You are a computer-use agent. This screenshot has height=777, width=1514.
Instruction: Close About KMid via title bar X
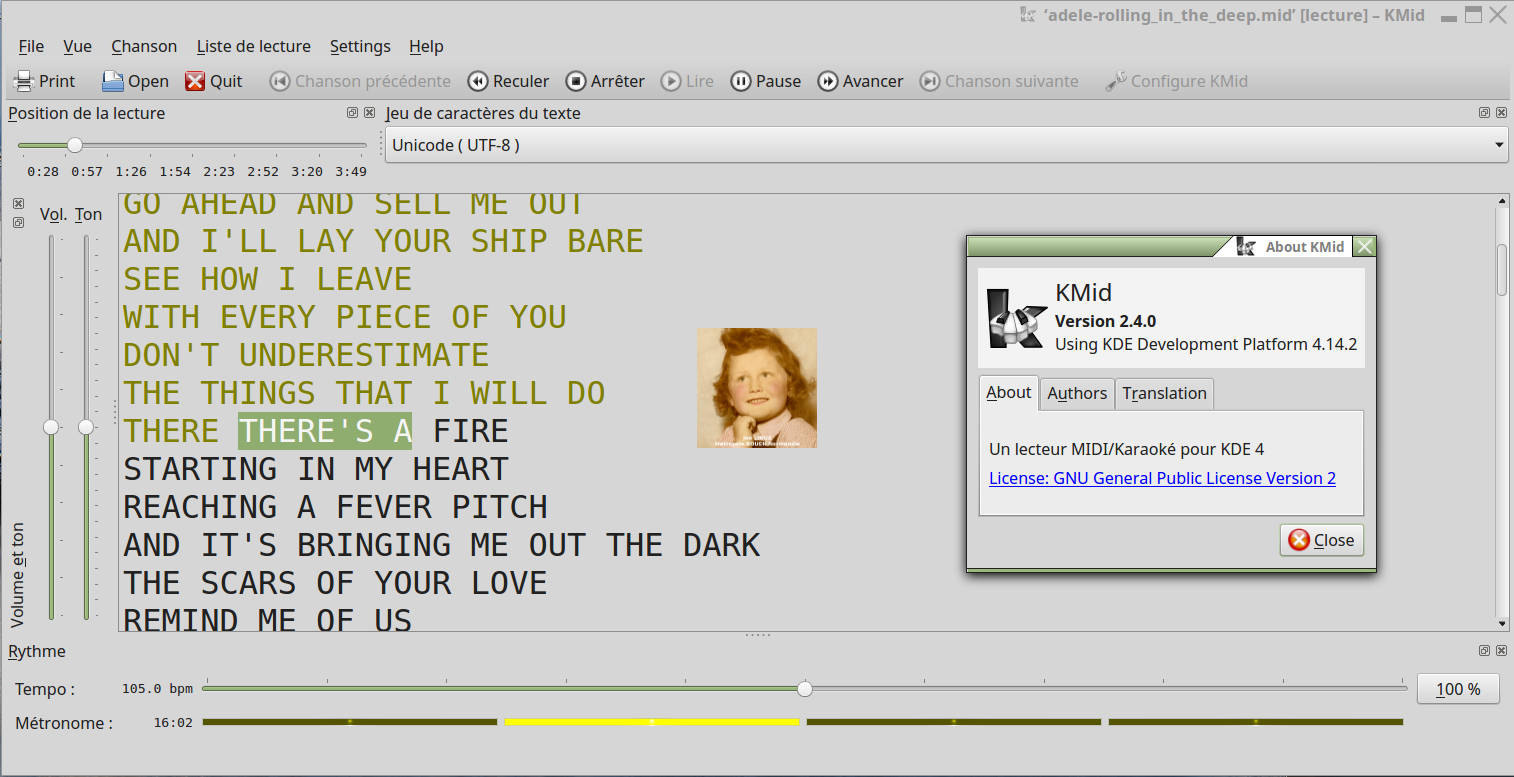[x=1364, y=247]
